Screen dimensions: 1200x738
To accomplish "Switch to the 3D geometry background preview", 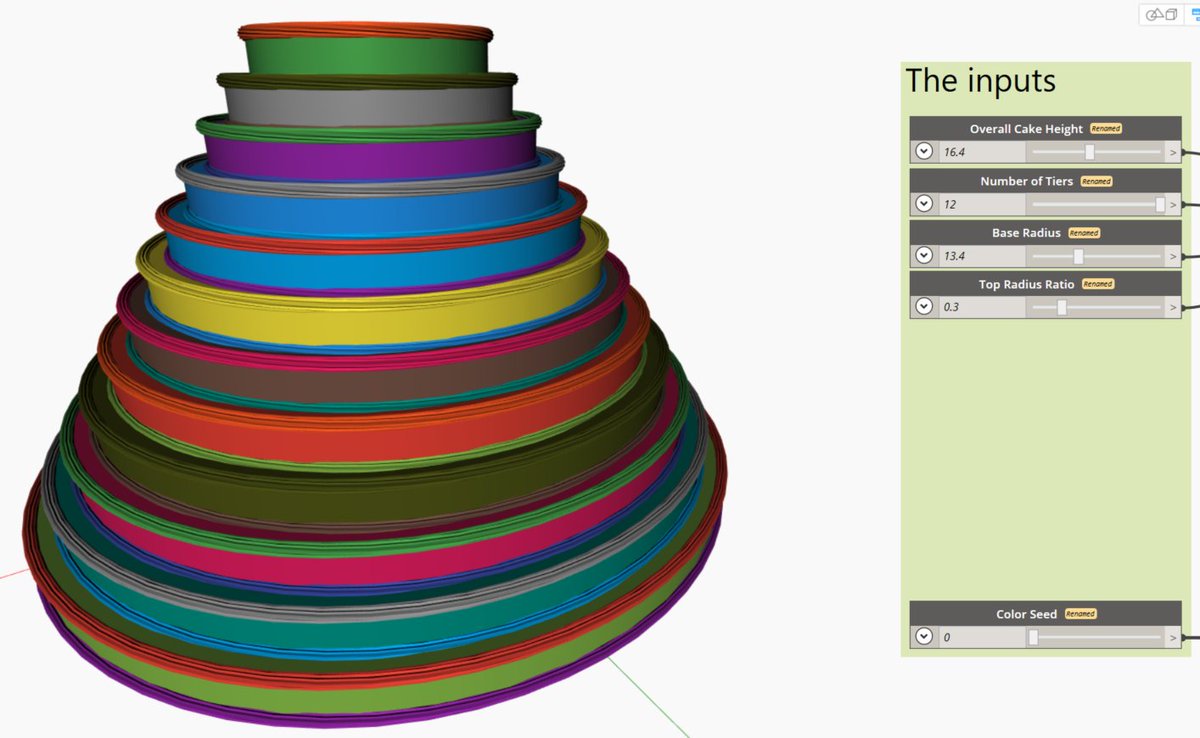I will 1161,14.
